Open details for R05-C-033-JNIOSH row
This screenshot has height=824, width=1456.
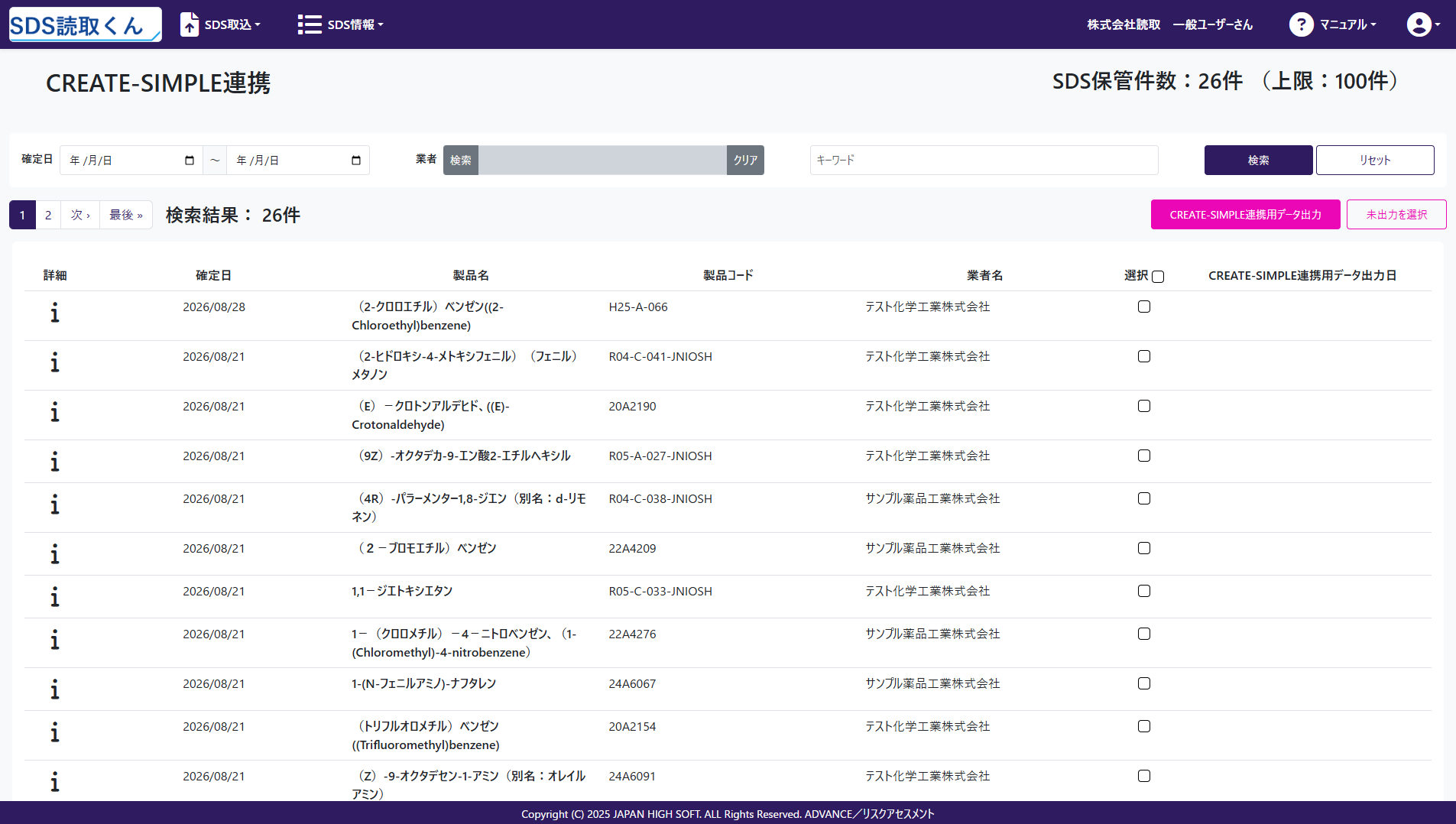pos(54,597)
